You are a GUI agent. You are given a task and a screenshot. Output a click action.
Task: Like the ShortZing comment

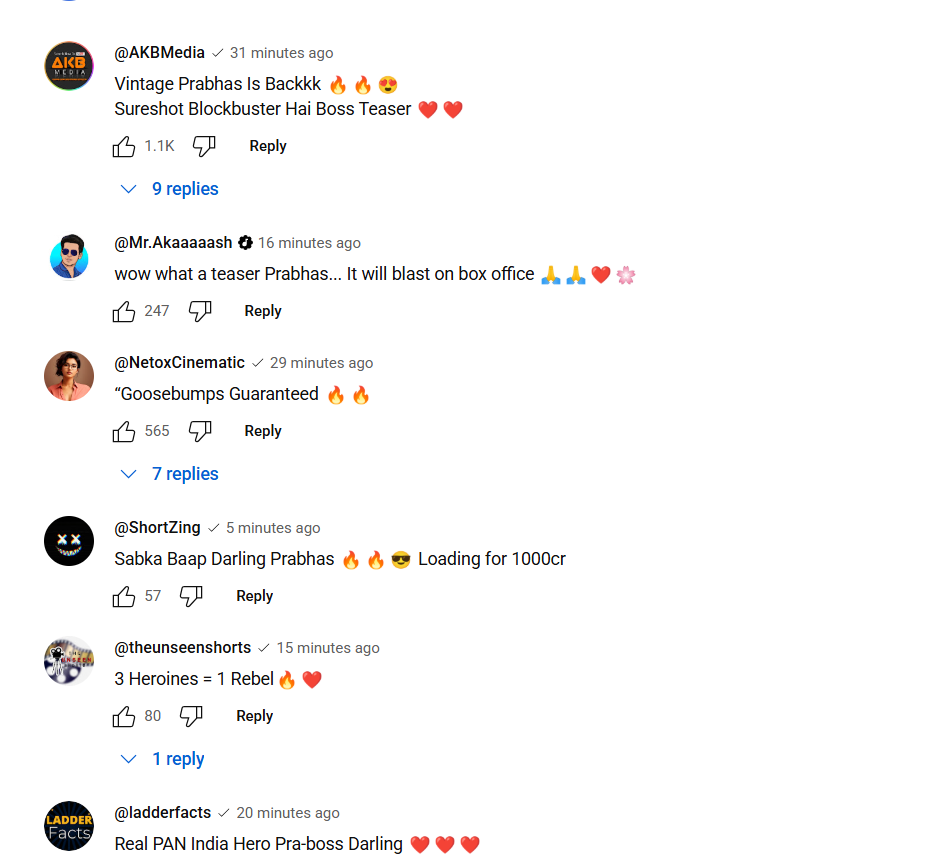(x=124, y=596)
